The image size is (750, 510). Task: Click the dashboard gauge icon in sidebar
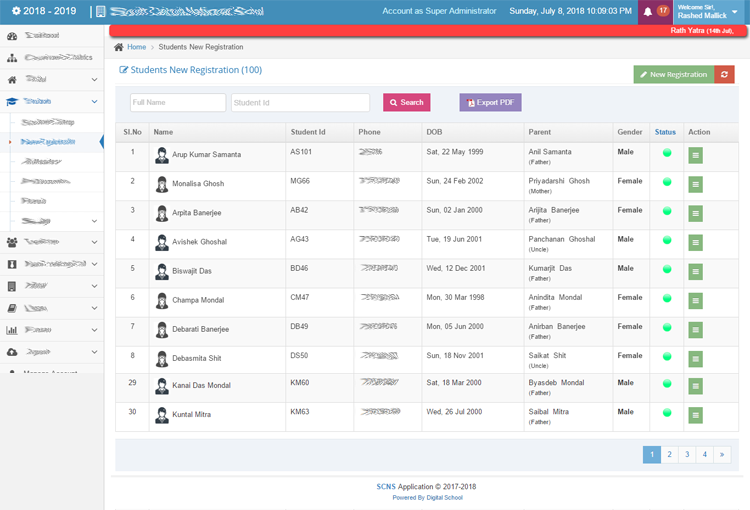(12, 36)
